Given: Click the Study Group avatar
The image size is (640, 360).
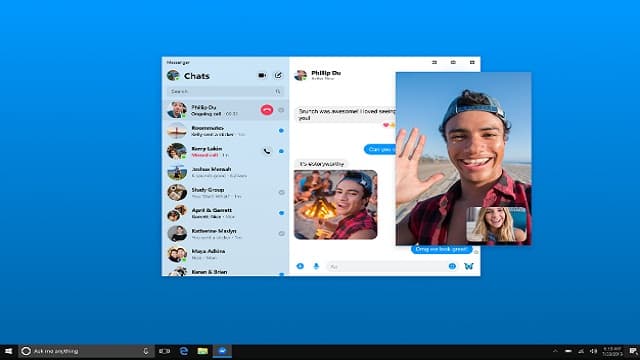Looking at the screenshot, I should [177, 192].
